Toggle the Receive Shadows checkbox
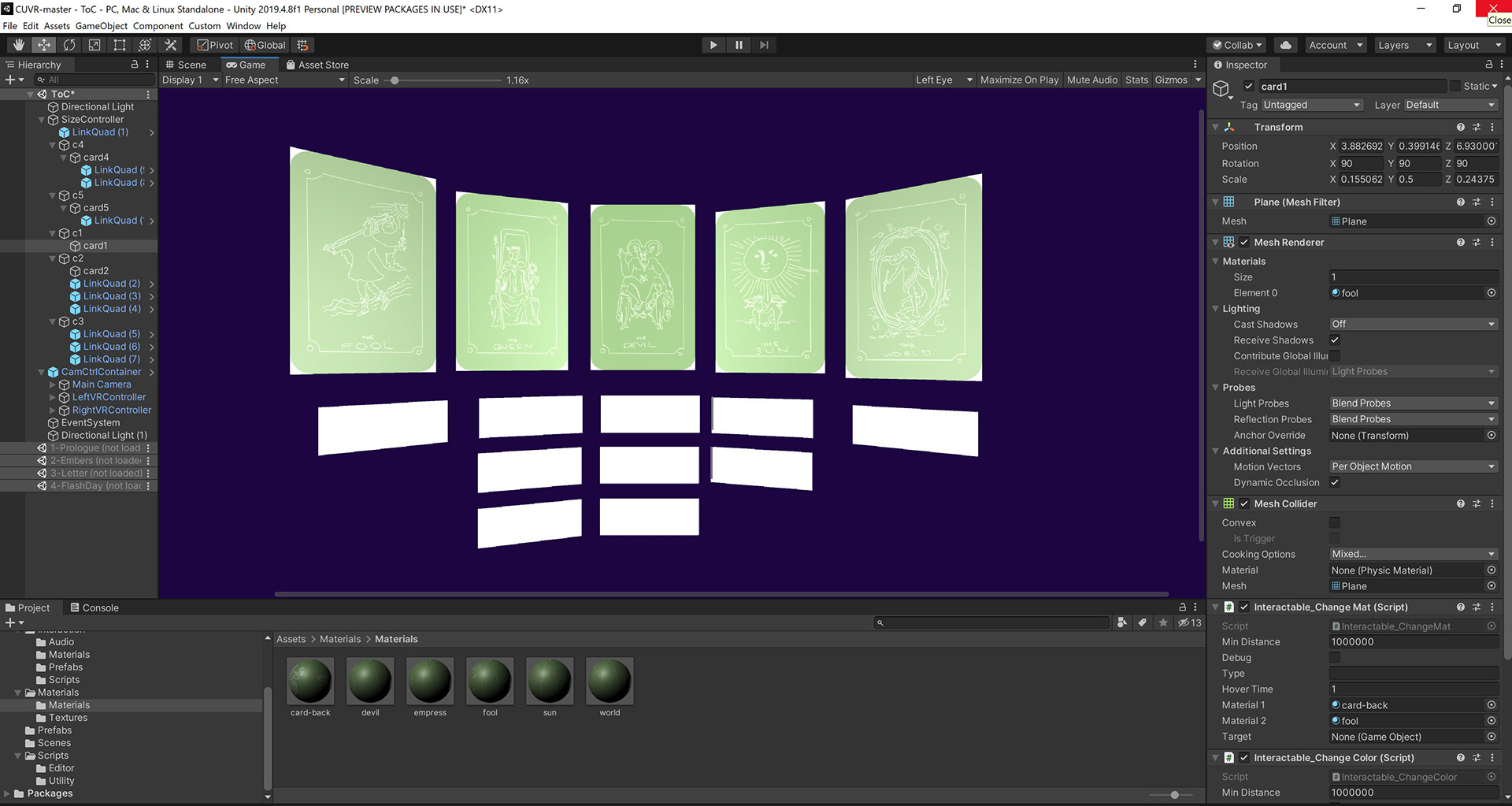This screenshot has width=1512, height=806. coord(1335,340)
